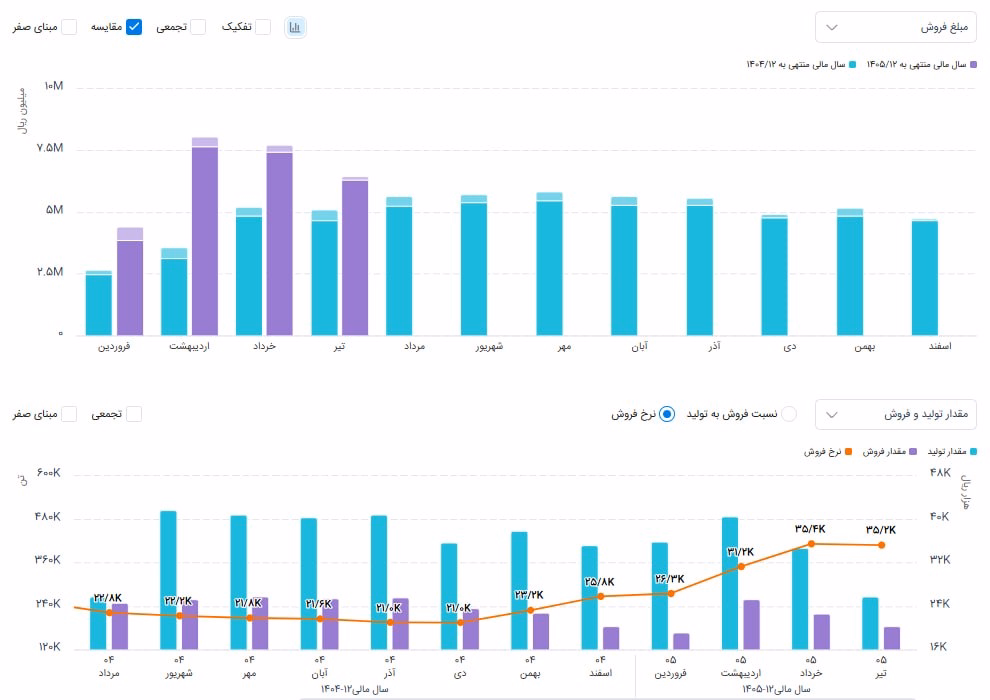This screenshot has width=990, height=700.
Task: Click cyan swatch for سال مالی منتهی به ۱۴۰۴/۱۲
Action: coord(852,64)
